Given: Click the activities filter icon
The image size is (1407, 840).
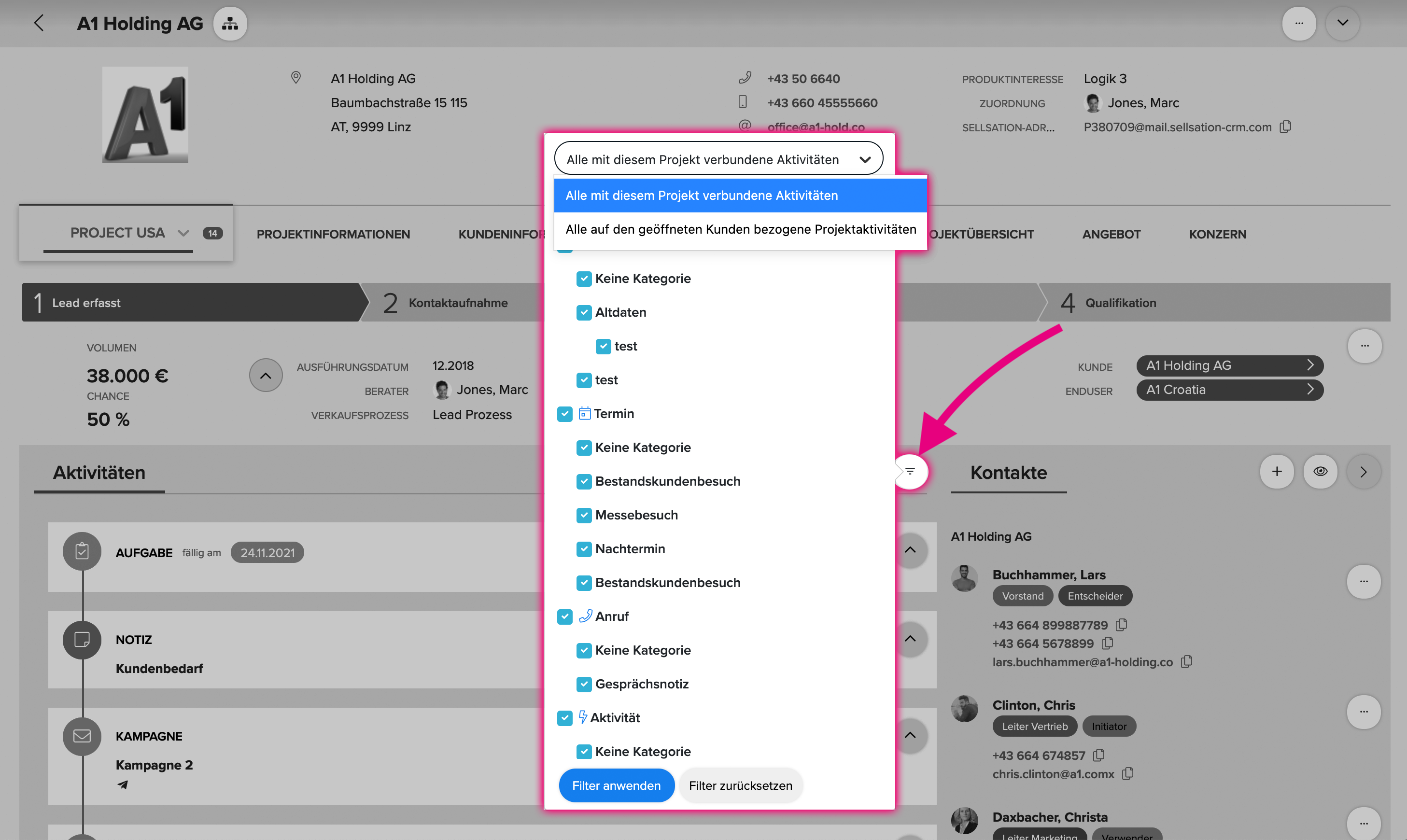Looking at the screenshot, I should (910, 471).
